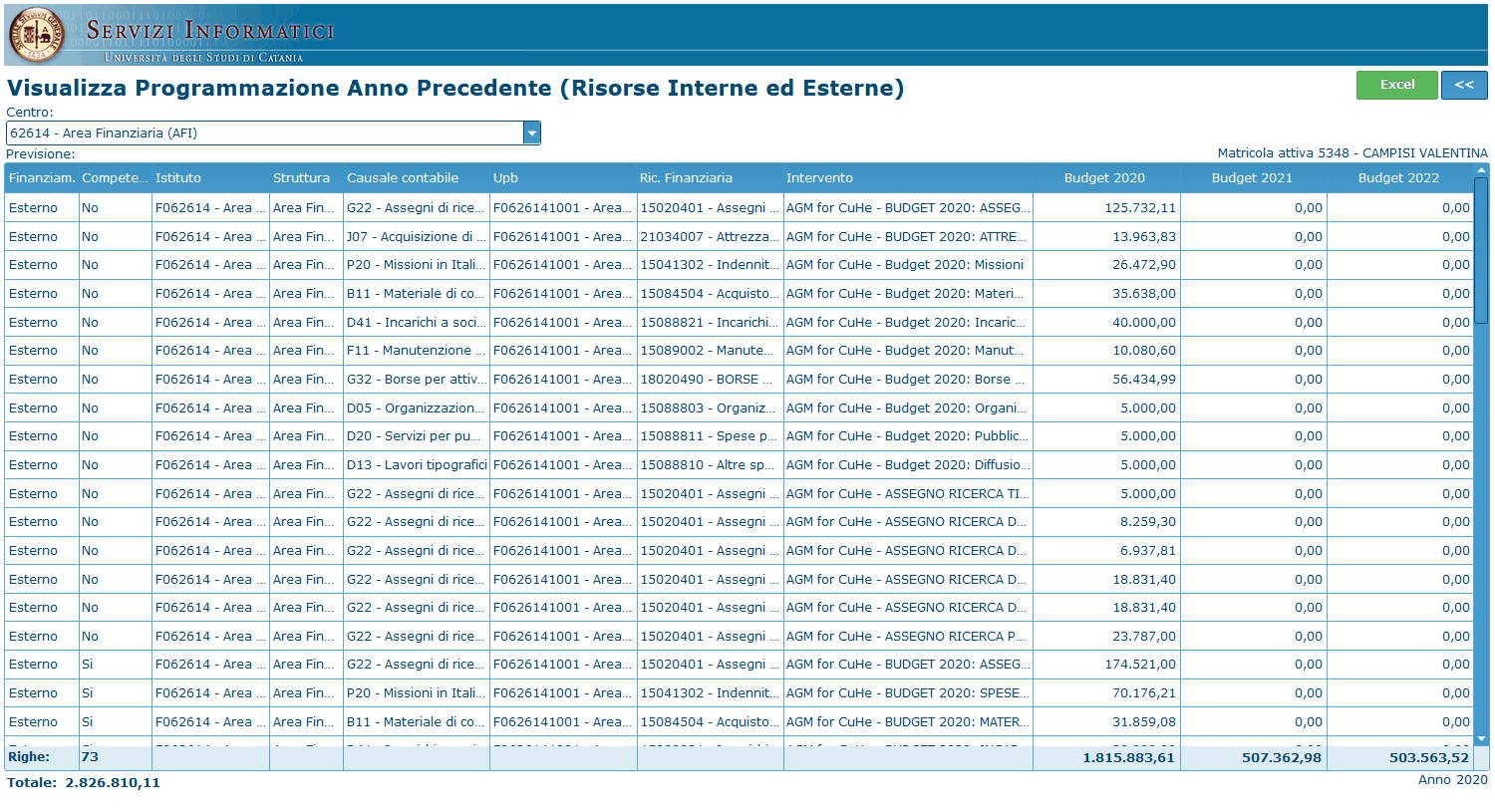Select cell 'AGM for CuHe - ASSEGNO RICERCA TI...'

tap(908, 494)
